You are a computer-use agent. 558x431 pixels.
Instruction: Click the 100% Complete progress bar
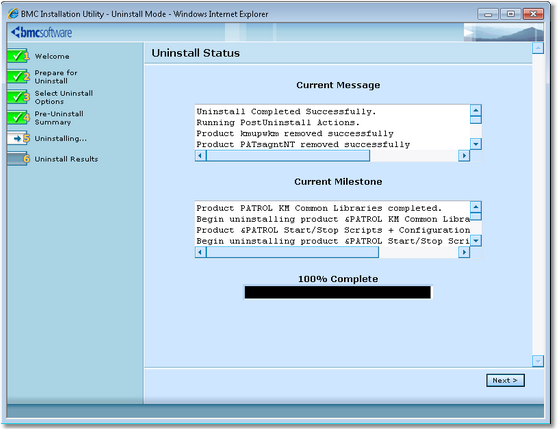pos(337,292)
